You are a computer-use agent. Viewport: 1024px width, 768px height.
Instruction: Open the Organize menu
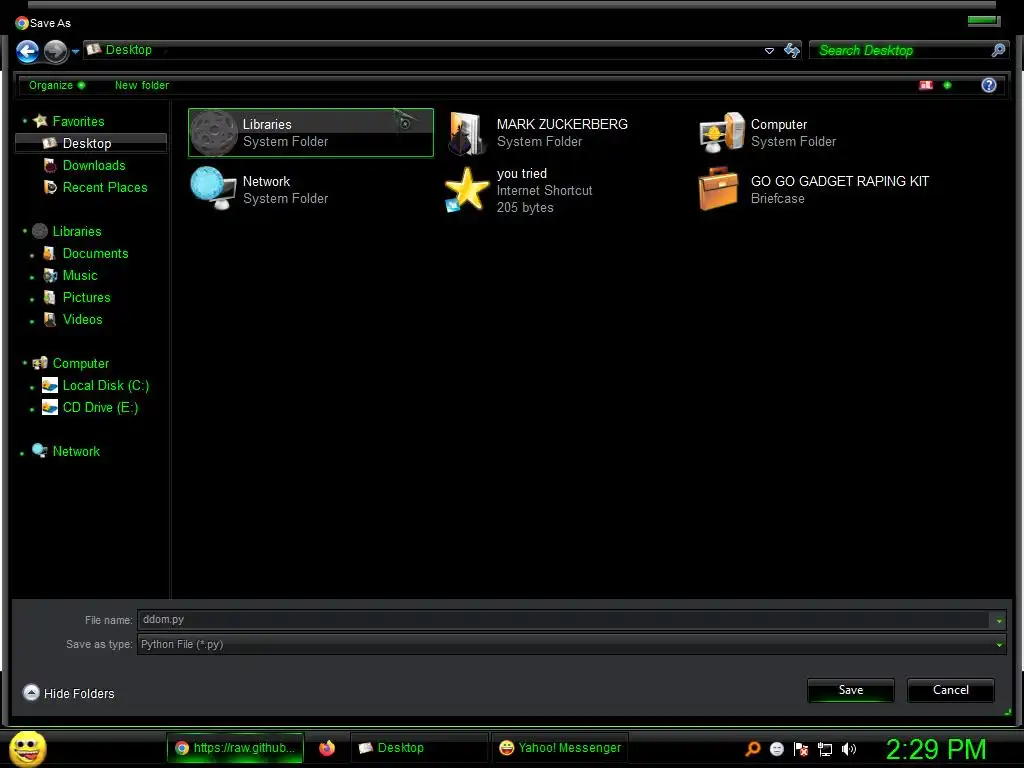pos(57,85)
